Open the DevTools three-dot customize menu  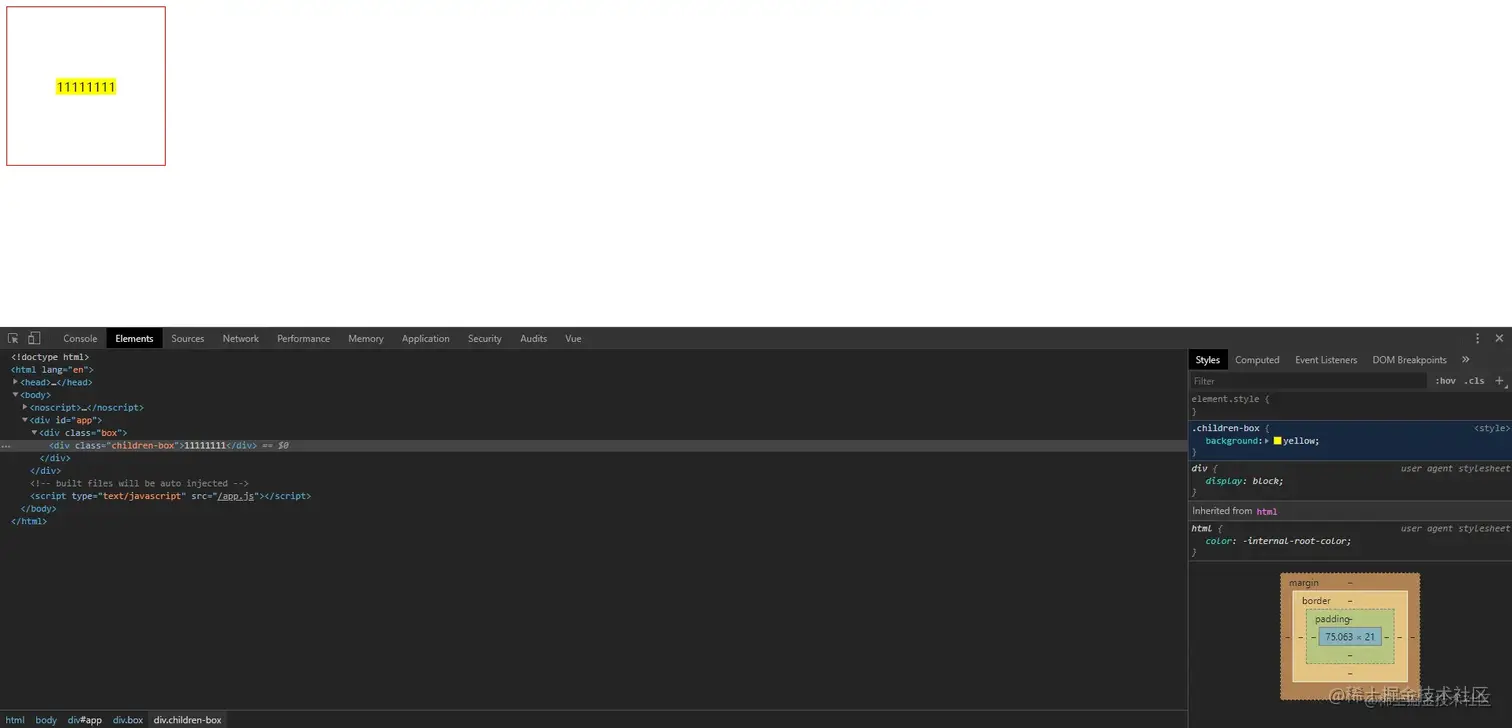pyautogui.click(x=1477, y=339)
